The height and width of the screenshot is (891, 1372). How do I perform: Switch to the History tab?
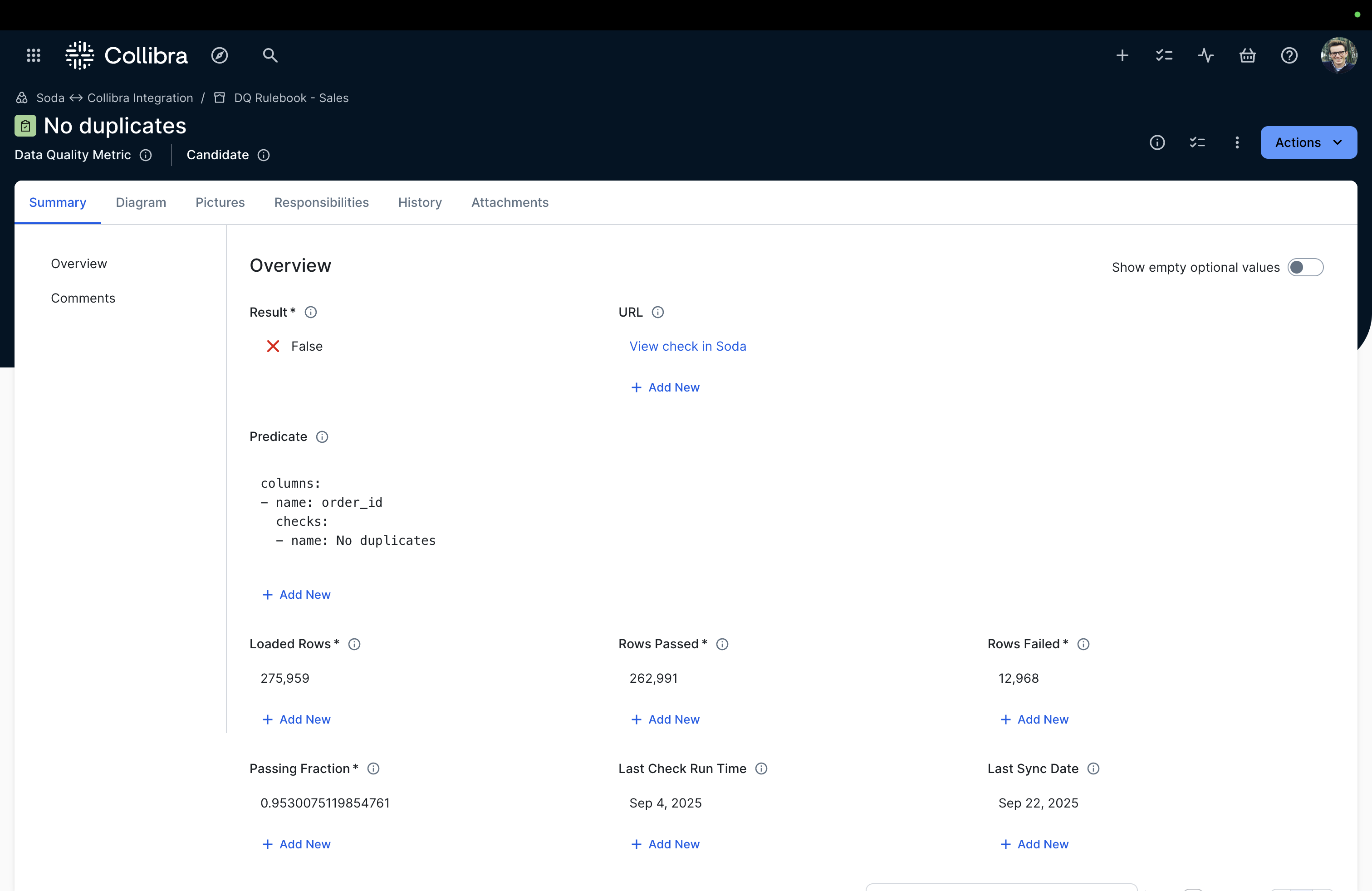[x=420, y=202]
